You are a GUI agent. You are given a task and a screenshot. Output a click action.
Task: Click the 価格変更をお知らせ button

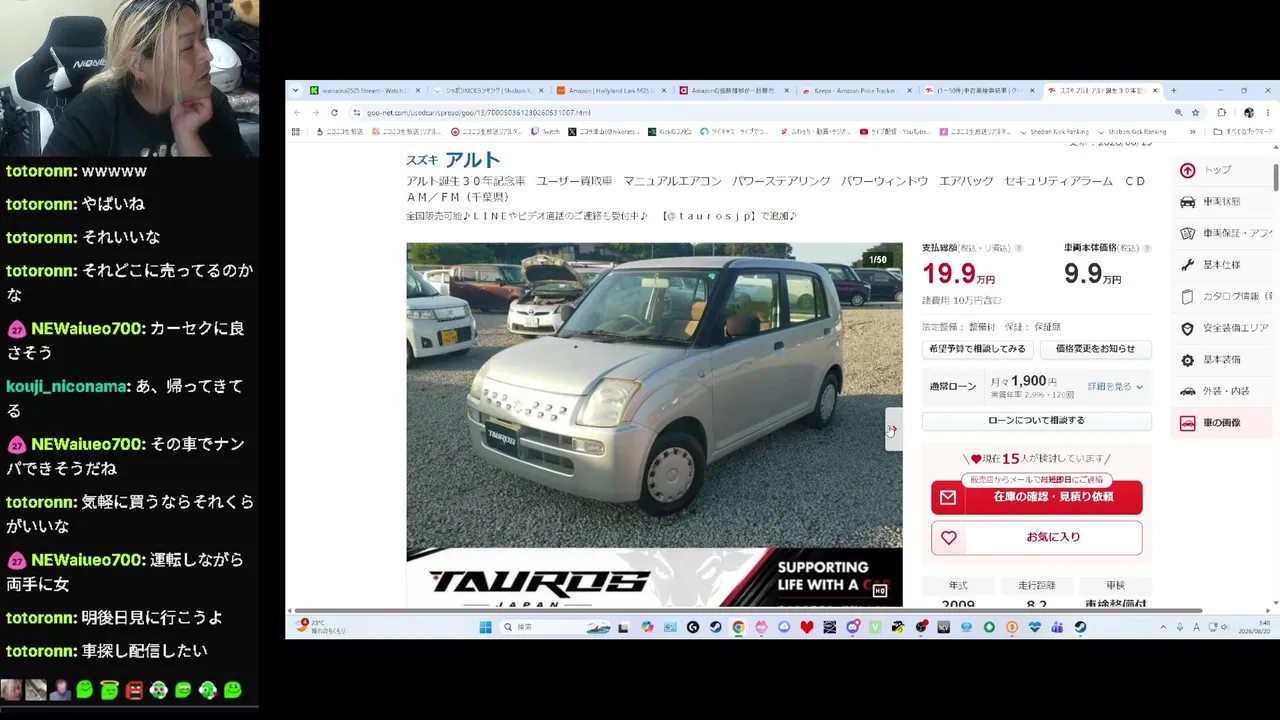click(x=1096, y=349)
